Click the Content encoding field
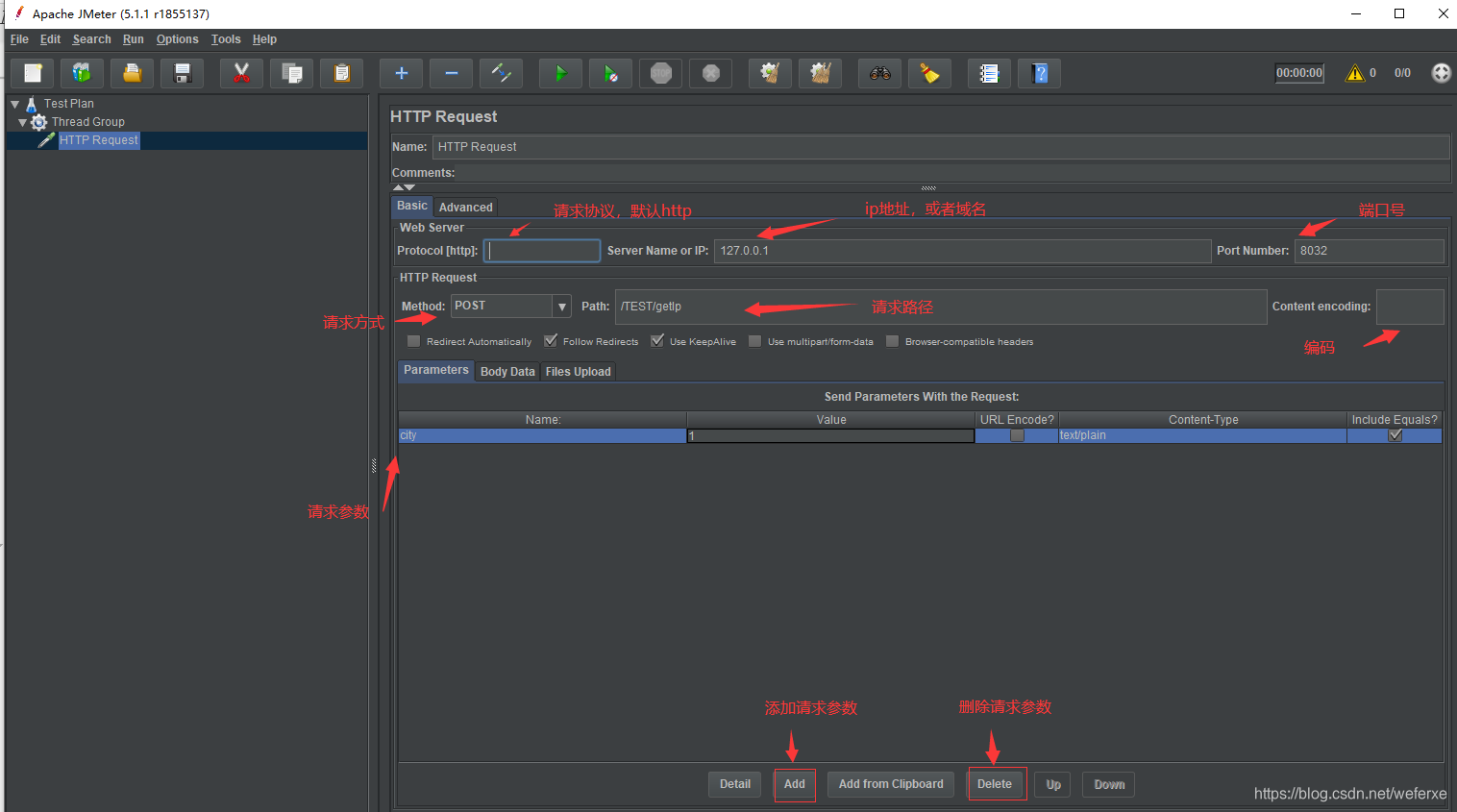Viewport: 1457px width, 812px height. coord(1410,307)
